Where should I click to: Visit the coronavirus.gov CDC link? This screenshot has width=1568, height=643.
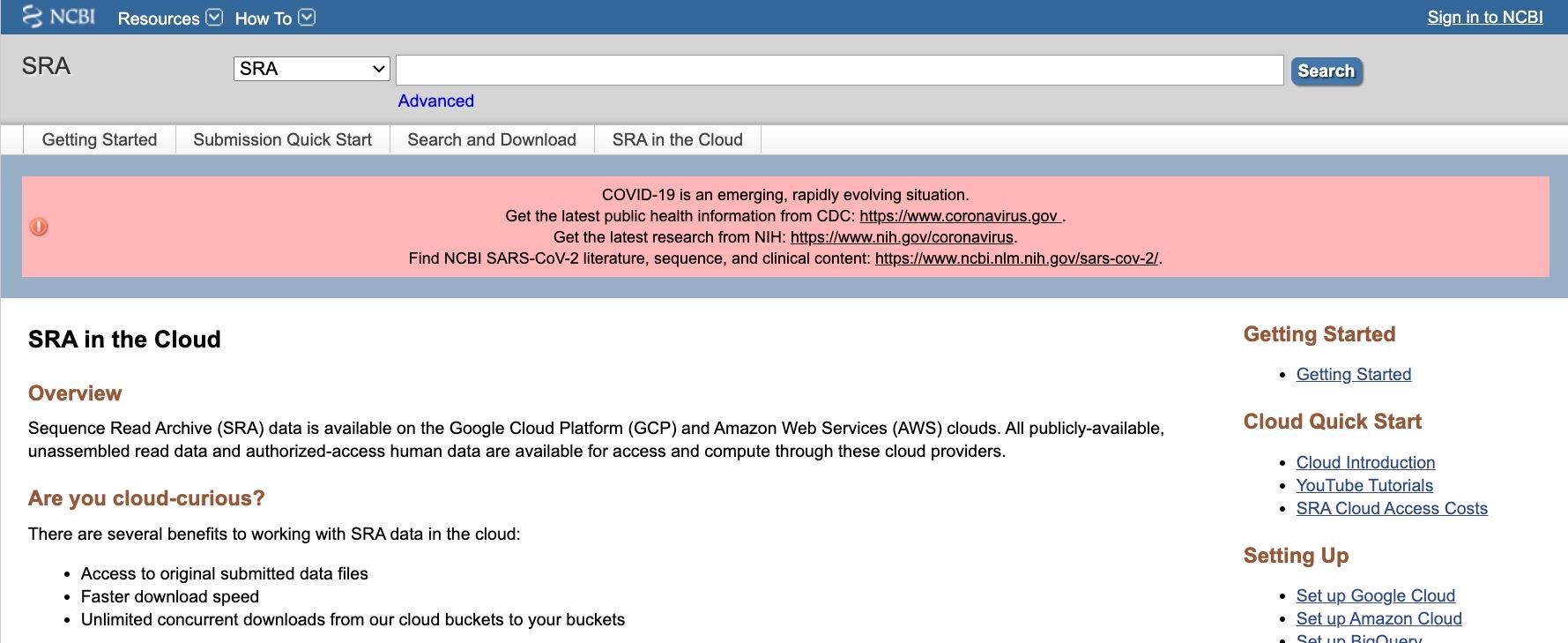[958, 216]
